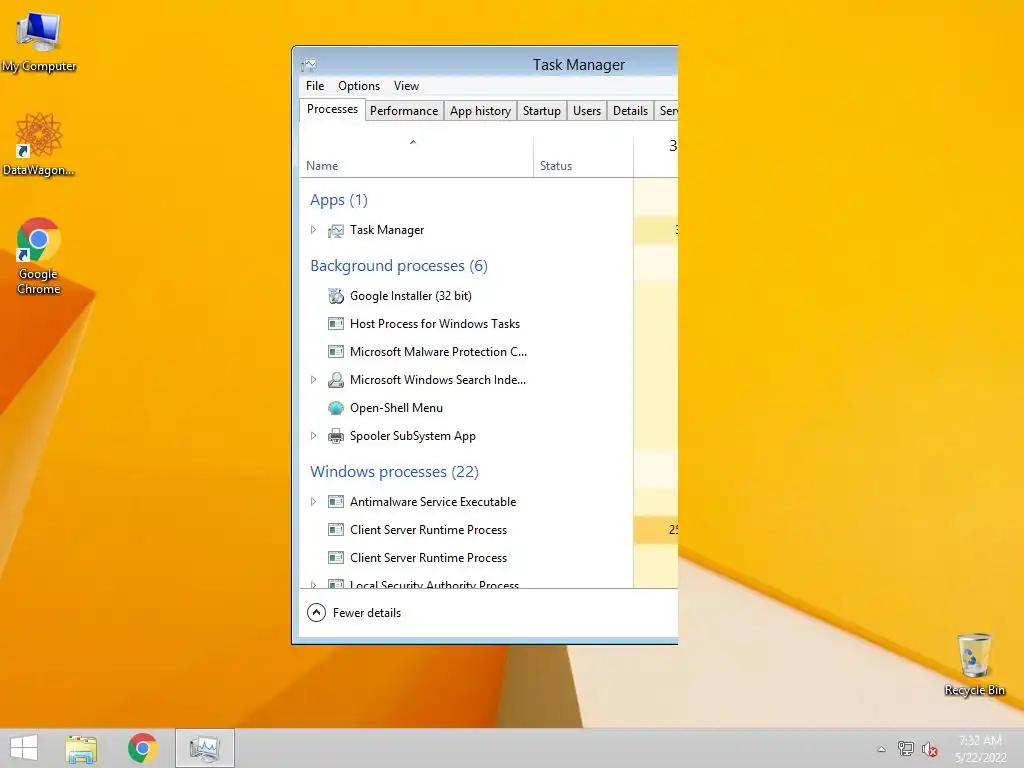Viewport: 1024px width, 768px height.
Task: Click the Spooler SubSystem App printer icon
Action: 336,436
